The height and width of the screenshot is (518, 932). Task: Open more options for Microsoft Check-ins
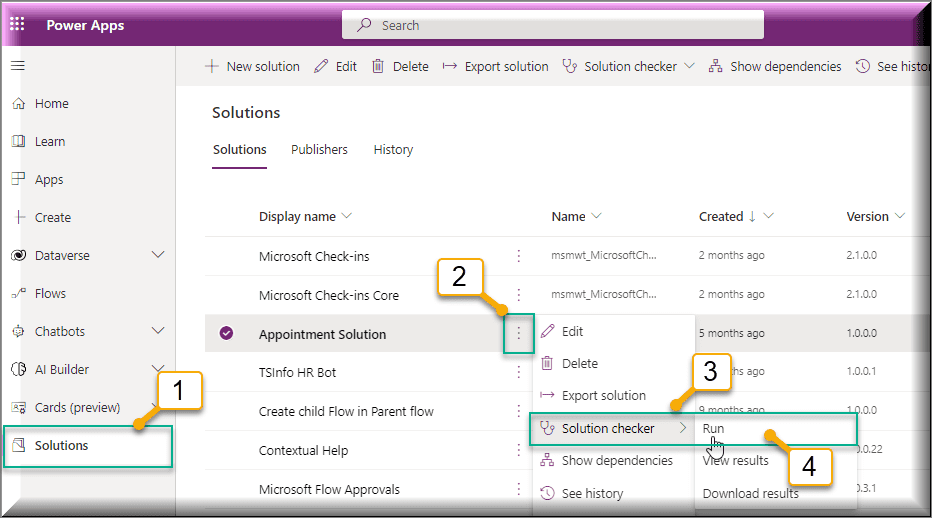point(518,256)
